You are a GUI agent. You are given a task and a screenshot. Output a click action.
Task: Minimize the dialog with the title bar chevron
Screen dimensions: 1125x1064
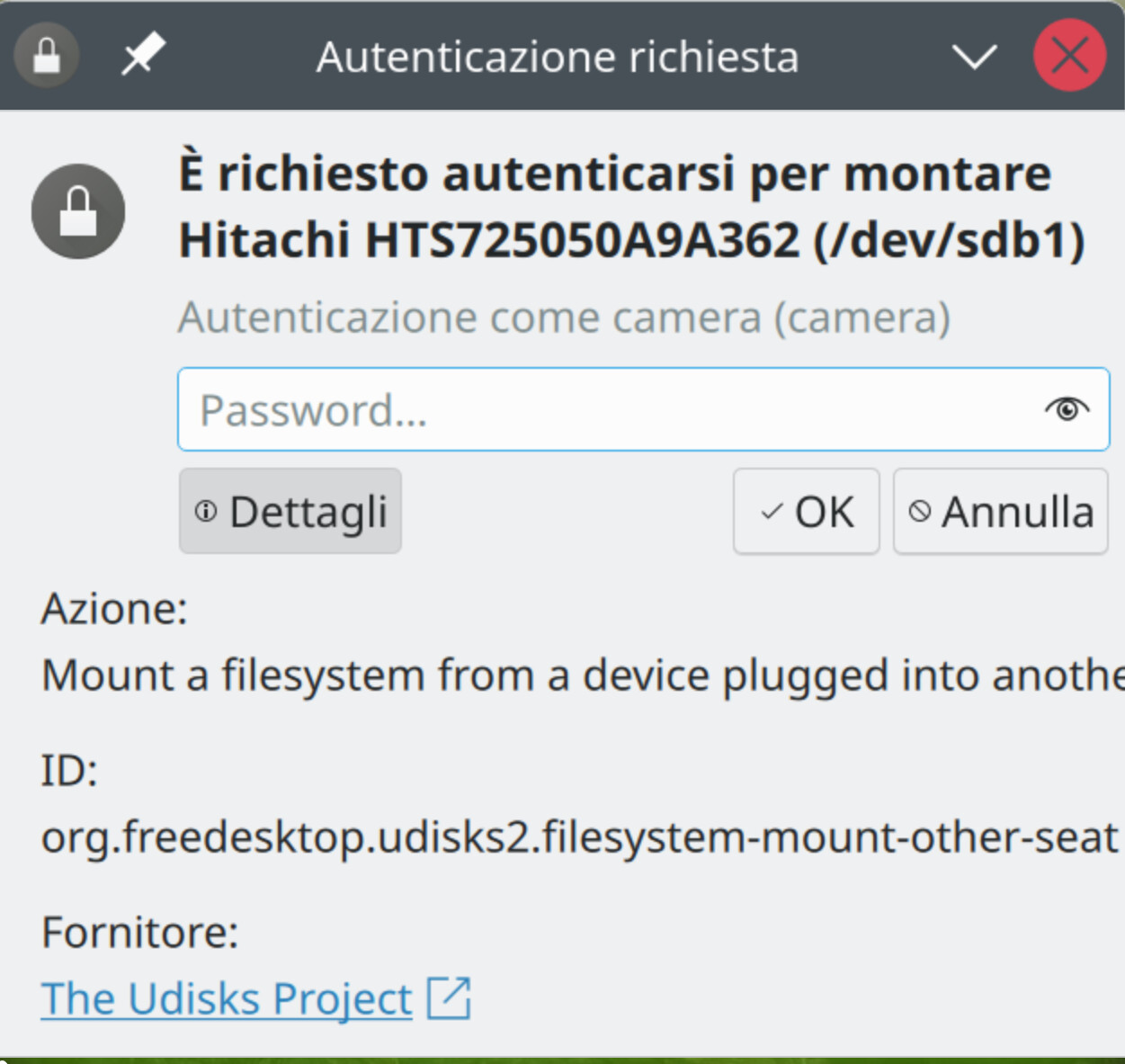975,57
